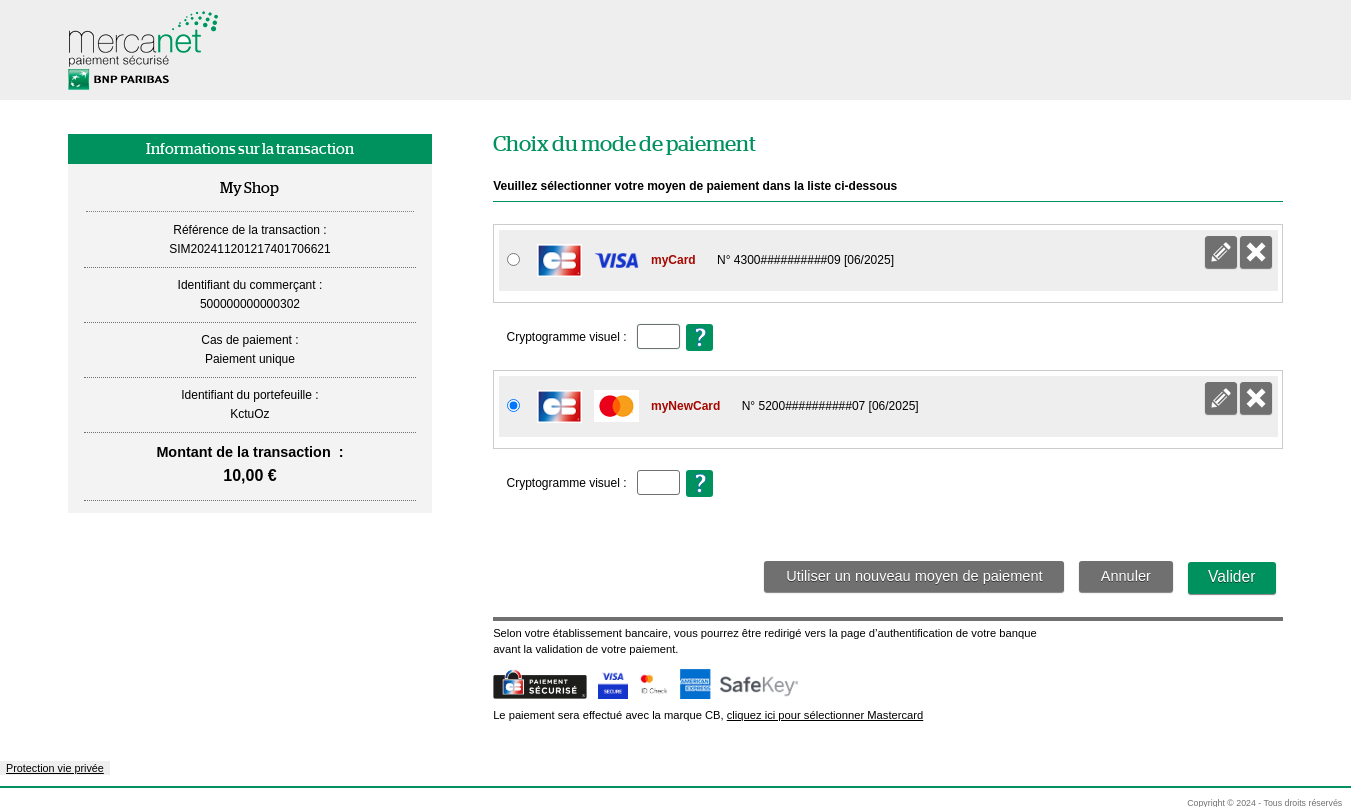Open cryptogram help for the myCard field

pyautogui.click(x=699, y=338)
